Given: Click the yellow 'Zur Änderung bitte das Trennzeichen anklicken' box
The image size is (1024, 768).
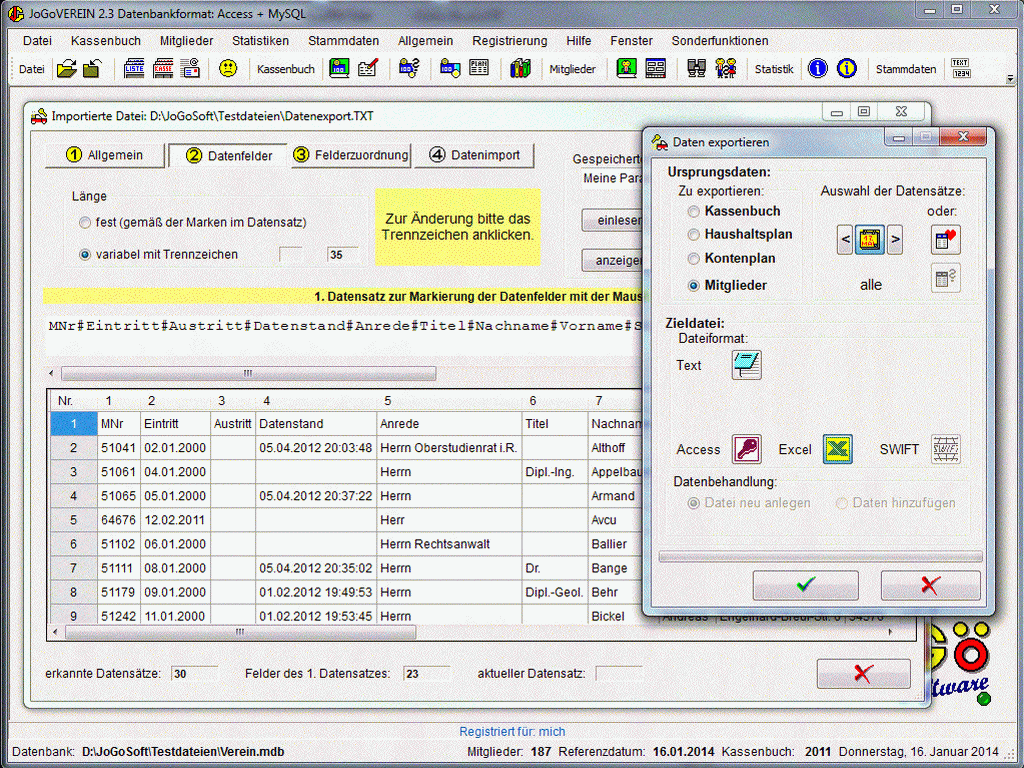Looking at the screenshot, I should click(x=458, y=227).
